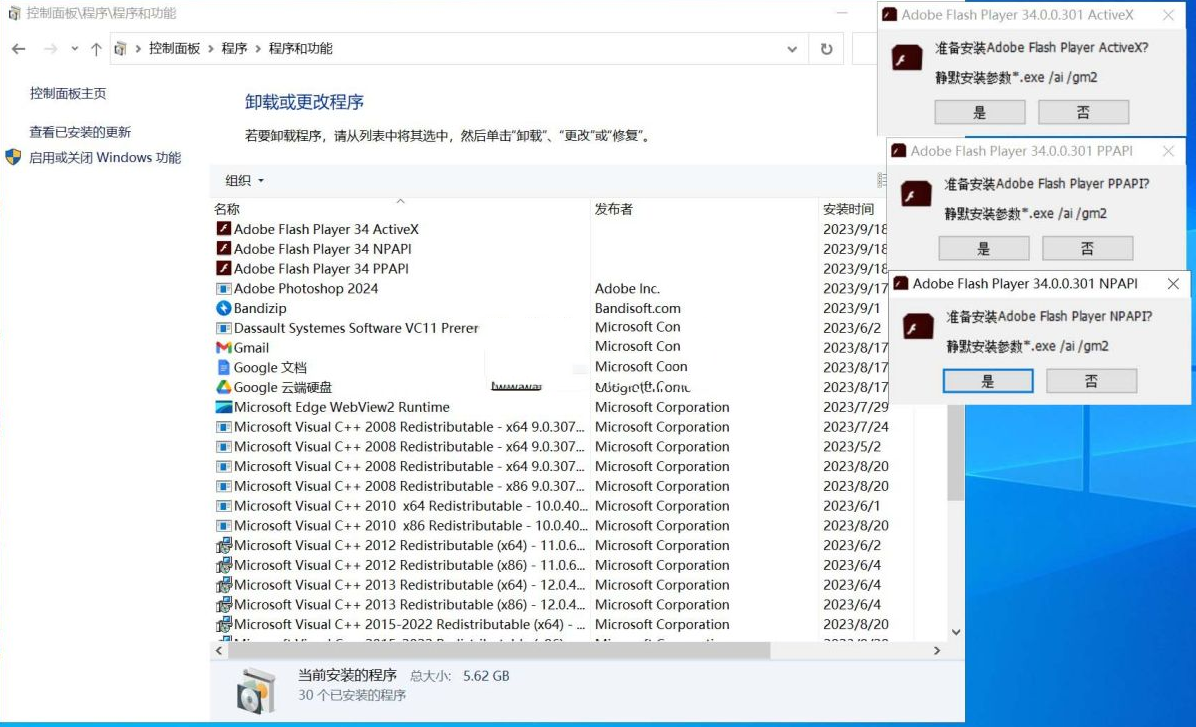
Task: Click 是 in the Flash Player ActiveX dialog
Action: click(x=980, y=112)
